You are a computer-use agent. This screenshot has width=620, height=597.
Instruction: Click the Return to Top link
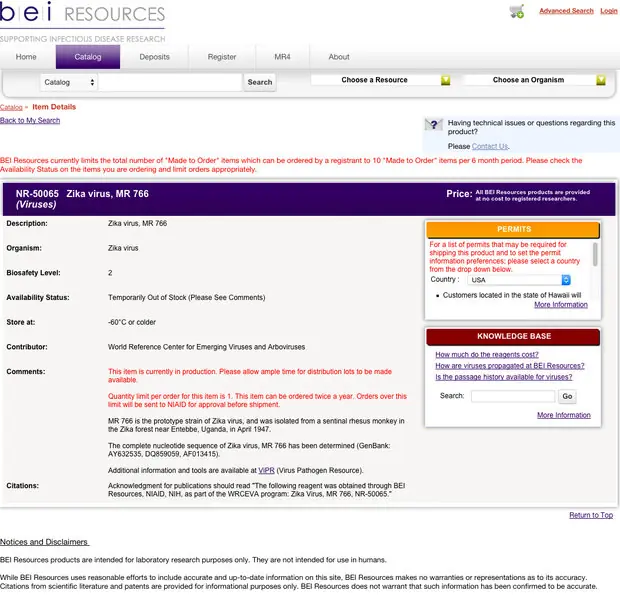[591, 515]
